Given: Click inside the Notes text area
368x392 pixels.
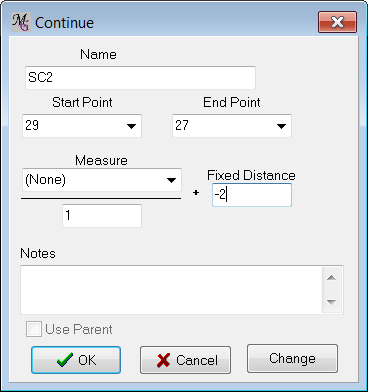Looking at the screenshot, I should click(x=171, y=290).
